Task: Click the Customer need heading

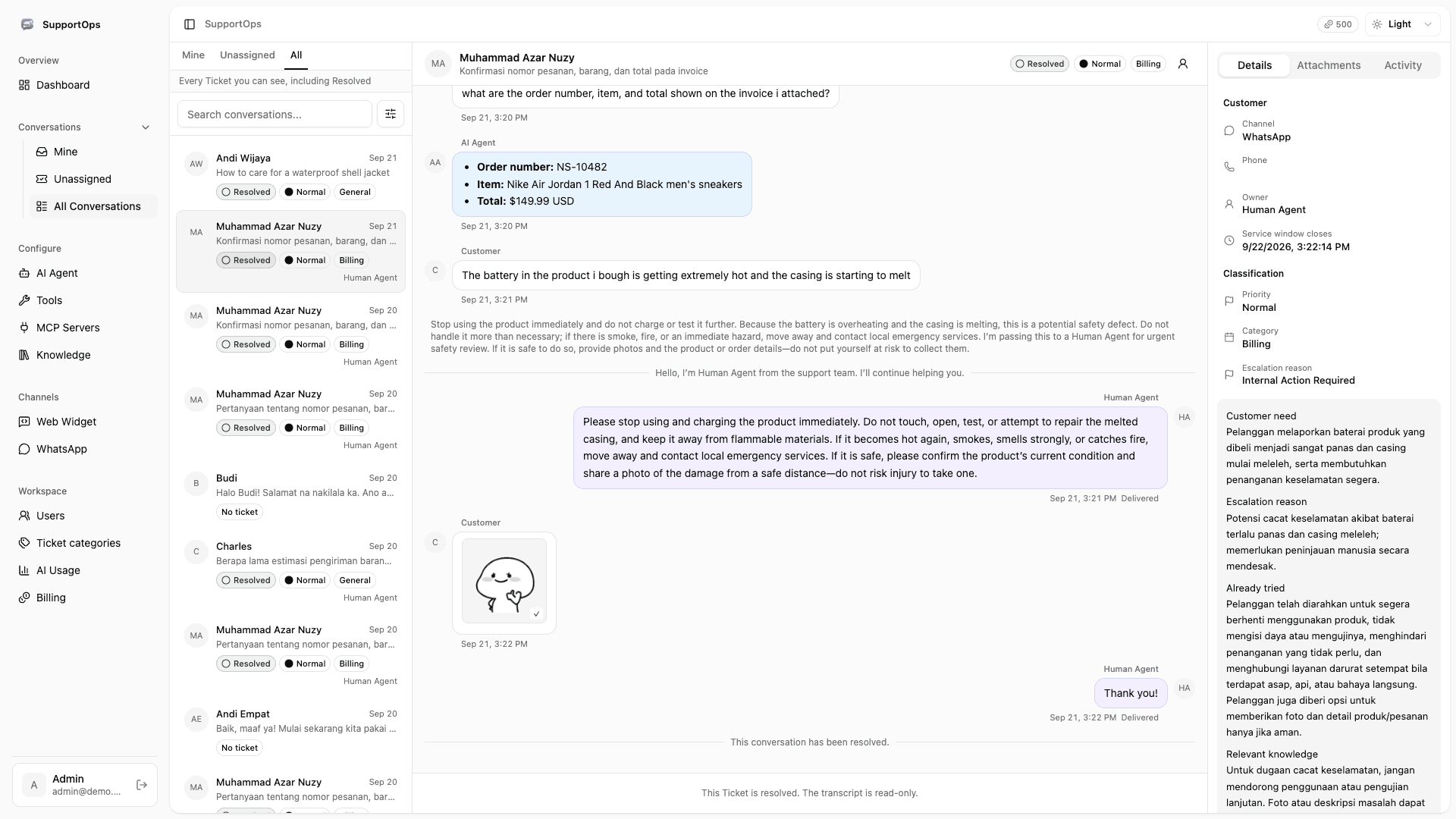Action: point(1260,416)
